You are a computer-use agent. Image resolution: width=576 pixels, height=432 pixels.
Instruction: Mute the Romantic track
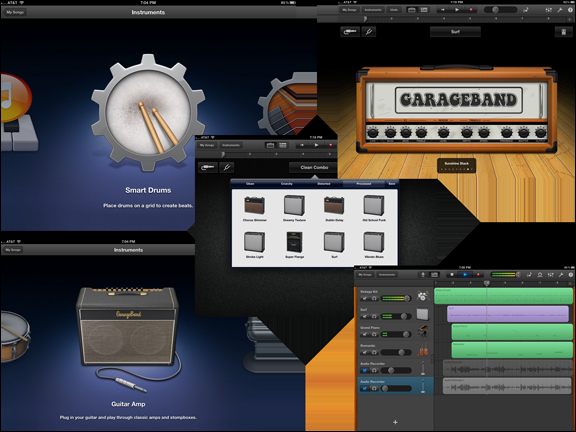[364, 352]
